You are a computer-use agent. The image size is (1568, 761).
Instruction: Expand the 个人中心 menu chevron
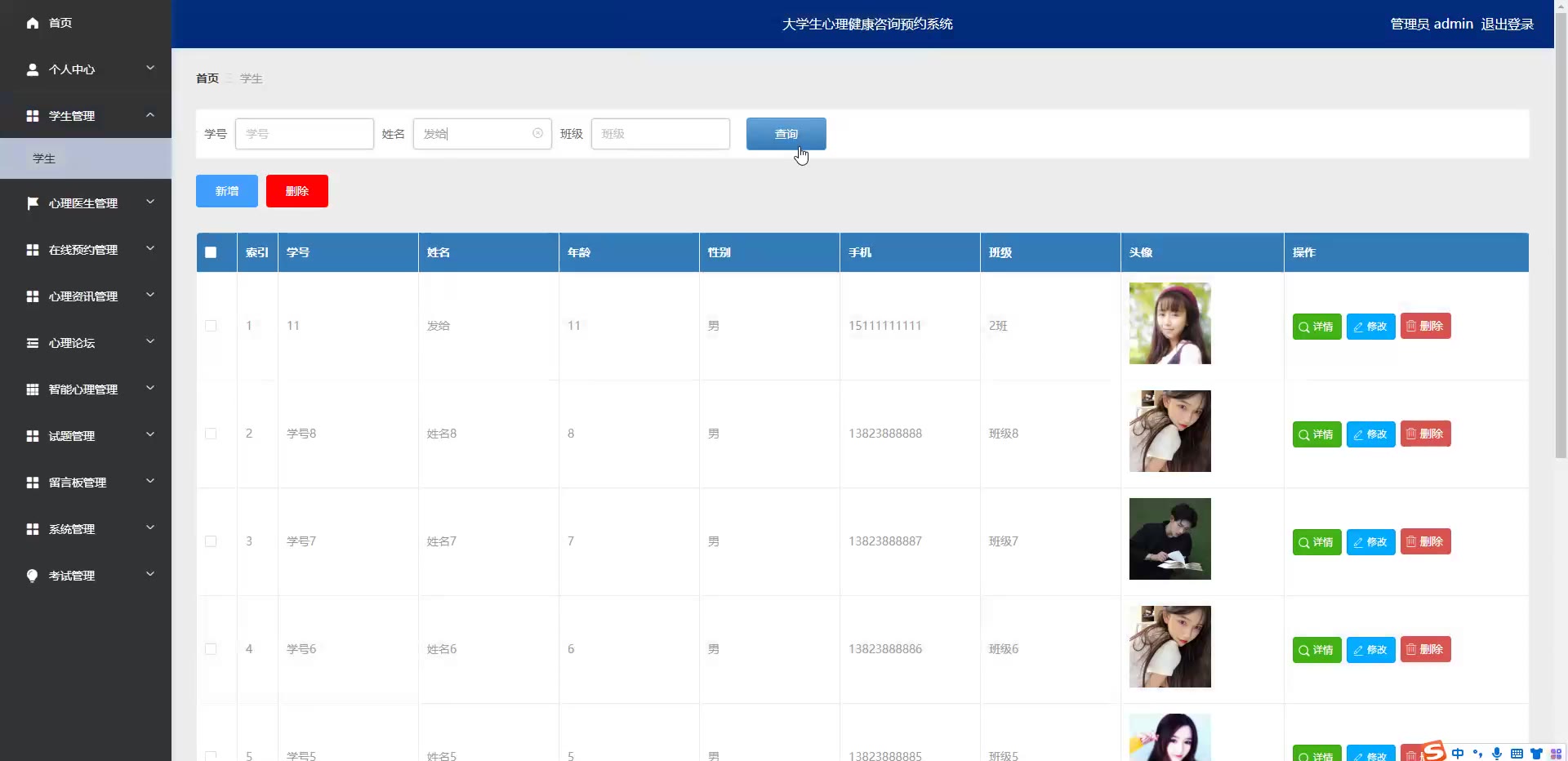pos(150,68)
